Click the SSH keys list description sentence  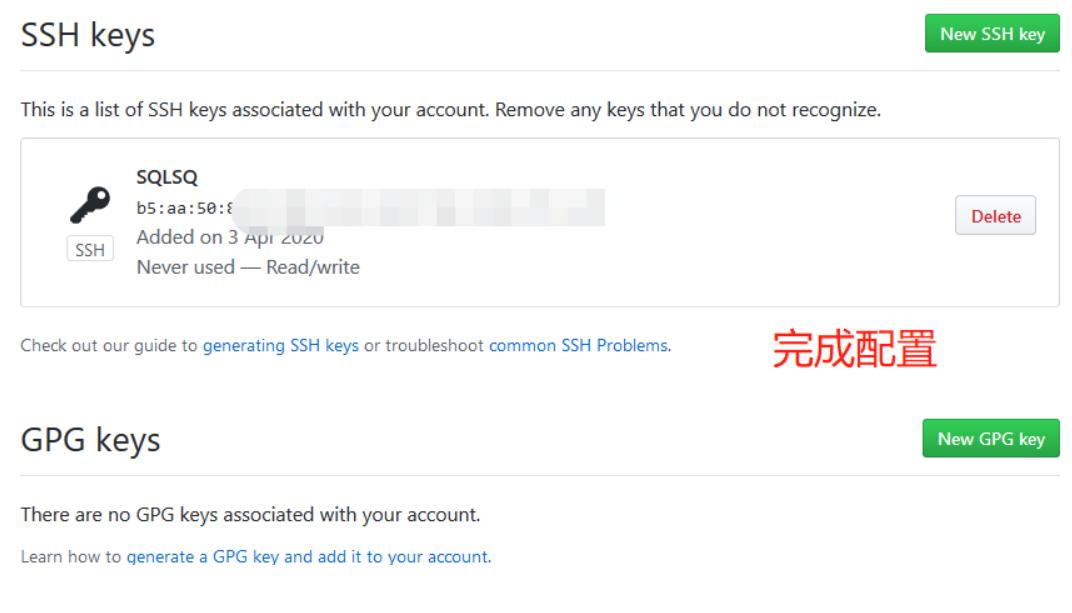point(450,110)
